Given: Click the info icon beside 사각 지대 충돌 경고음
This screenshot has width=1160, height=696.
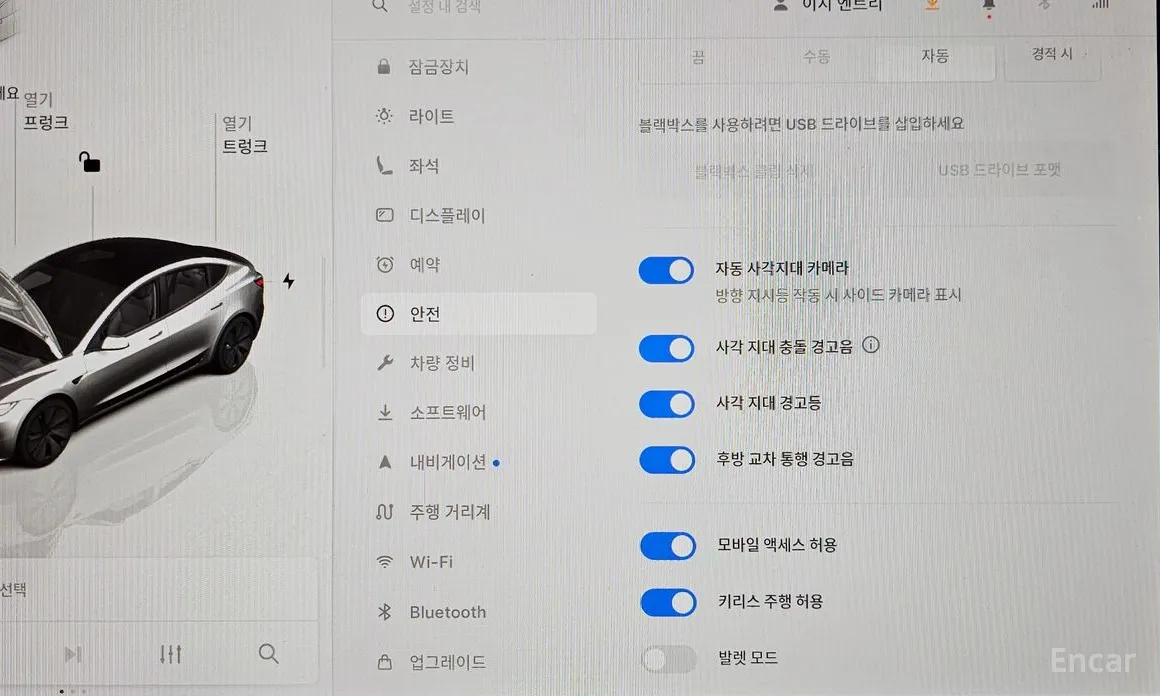Looking at the screenshot, I should [871, 345].
